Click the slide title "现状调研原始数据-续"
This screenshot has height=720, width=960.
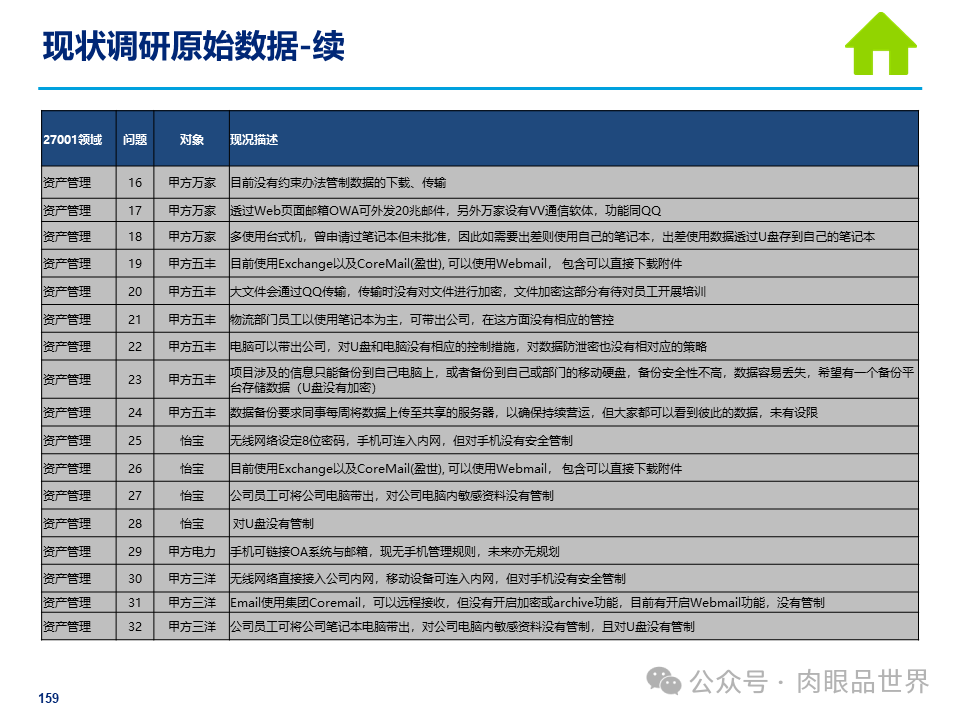(193, 46)
